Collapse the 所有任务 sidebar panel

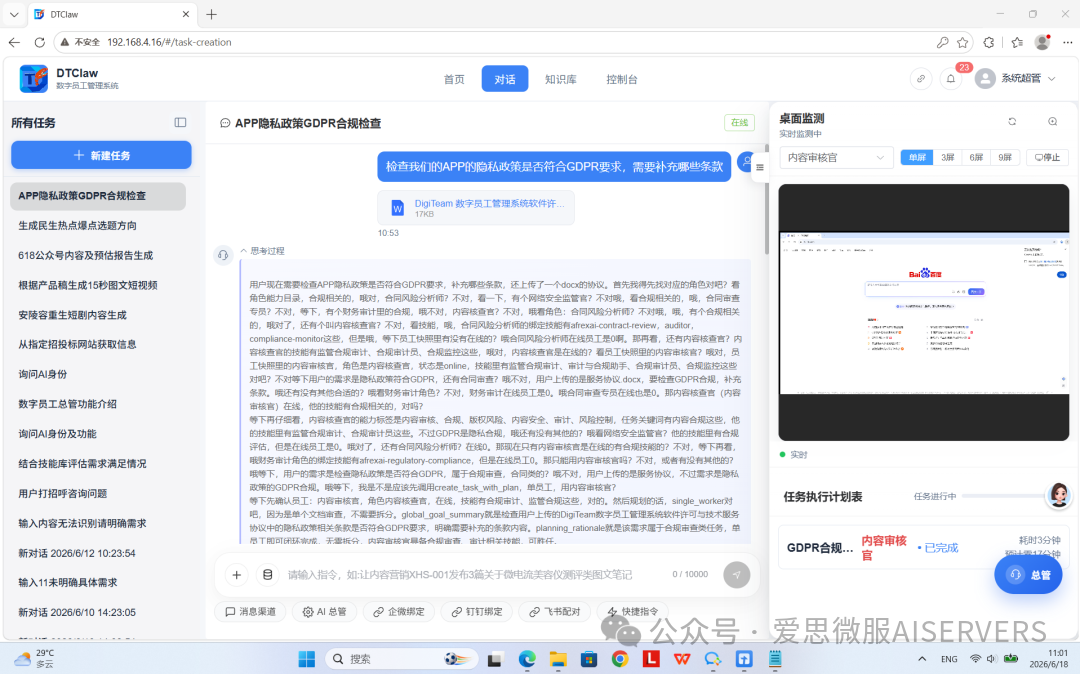180,123
